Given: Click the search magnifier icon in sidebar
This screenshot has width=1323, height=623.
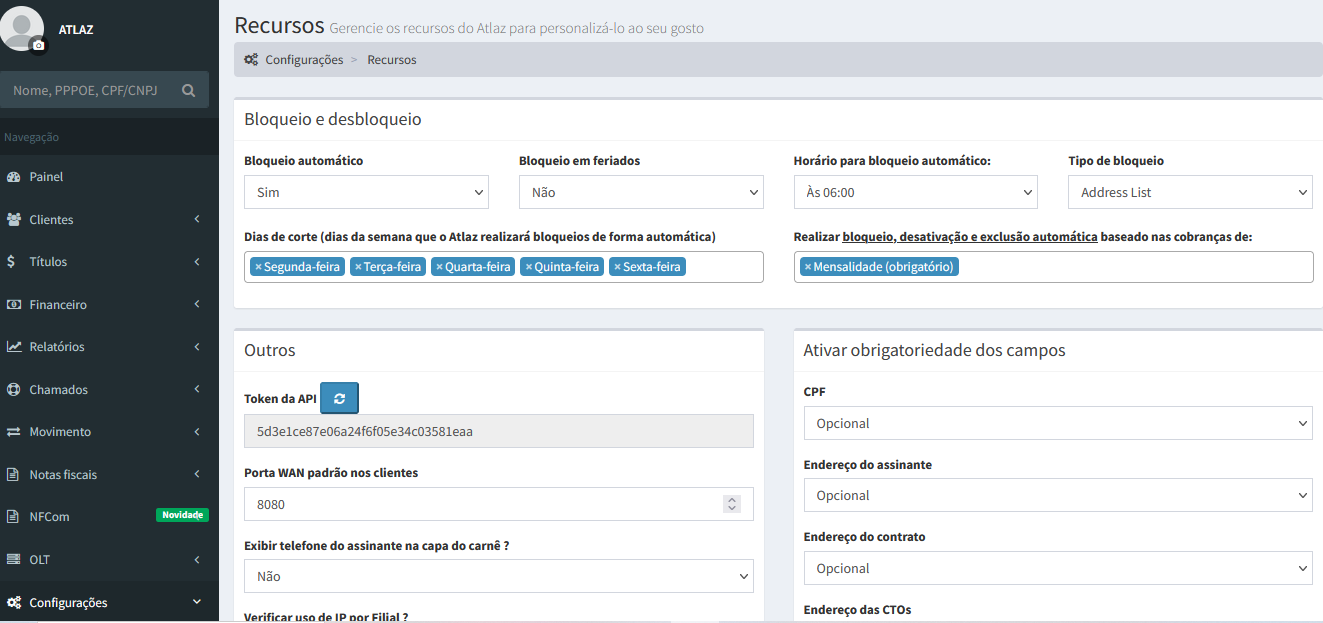Looking at the screenshot, I should coord(188,90).
